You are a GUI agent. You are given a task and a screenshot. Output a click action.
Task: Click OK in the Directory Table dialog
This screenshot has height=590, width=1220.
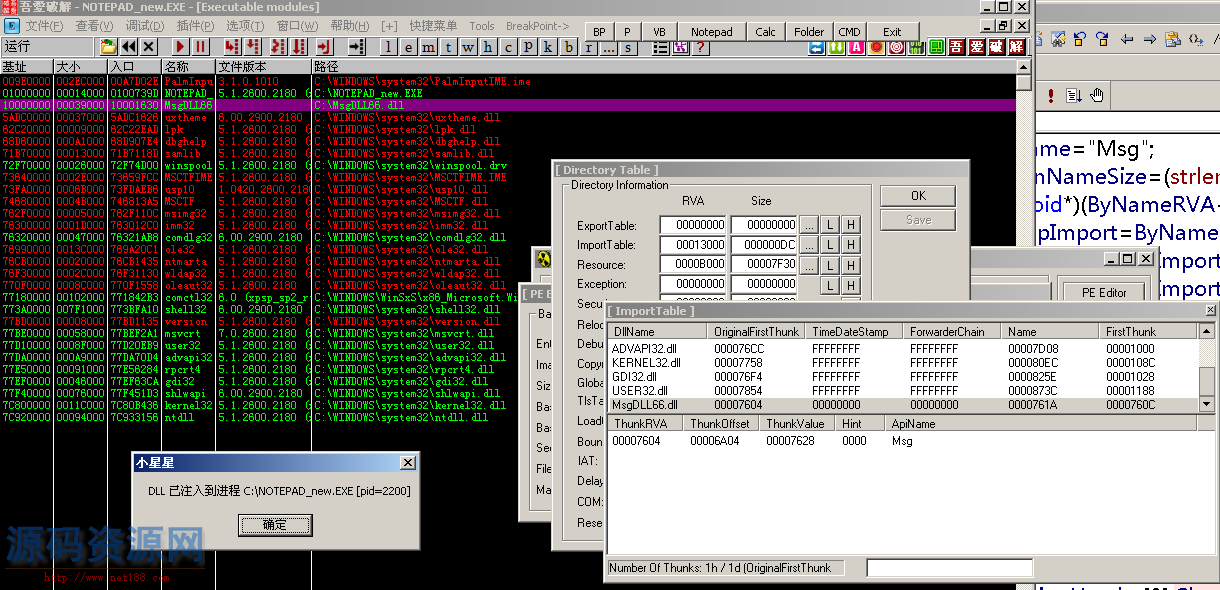917,196
